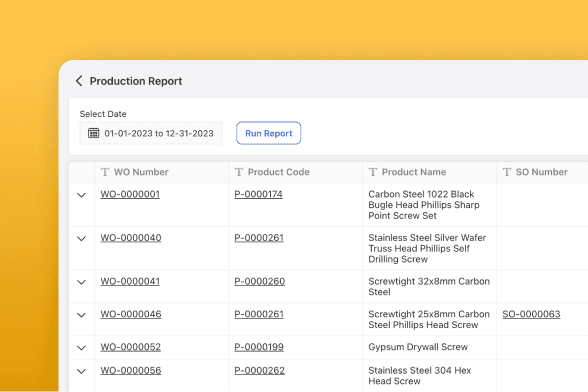This screenshot has width=588, height=392.
Task: Expand the WO-0000040 row
Action: [81, 238]
